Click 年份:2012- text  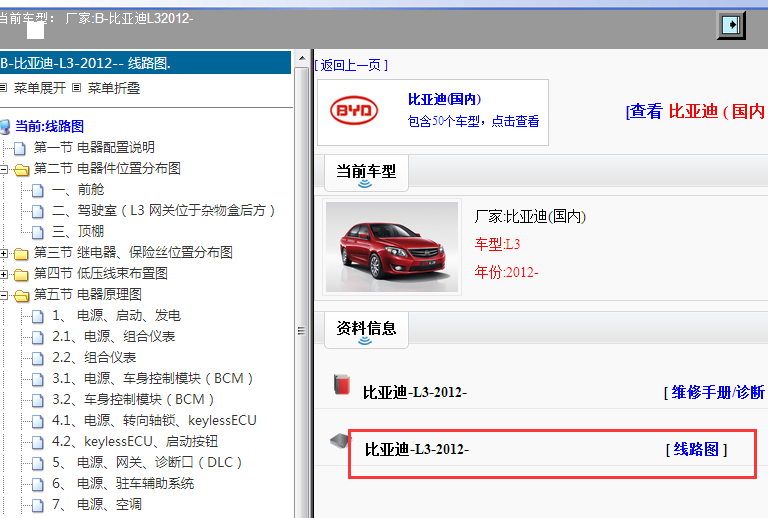pyautogui.click(x=506, y=272)
